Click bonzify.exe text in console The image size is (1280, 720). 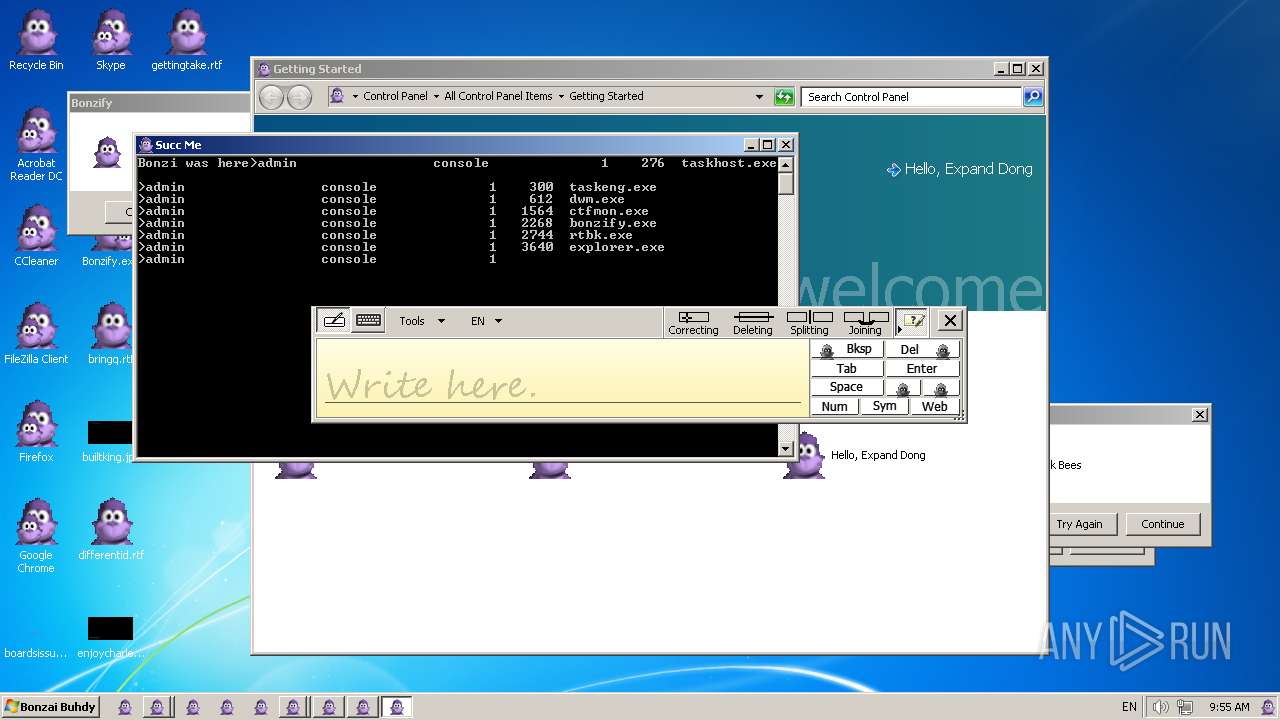click(x=613, y=223)
